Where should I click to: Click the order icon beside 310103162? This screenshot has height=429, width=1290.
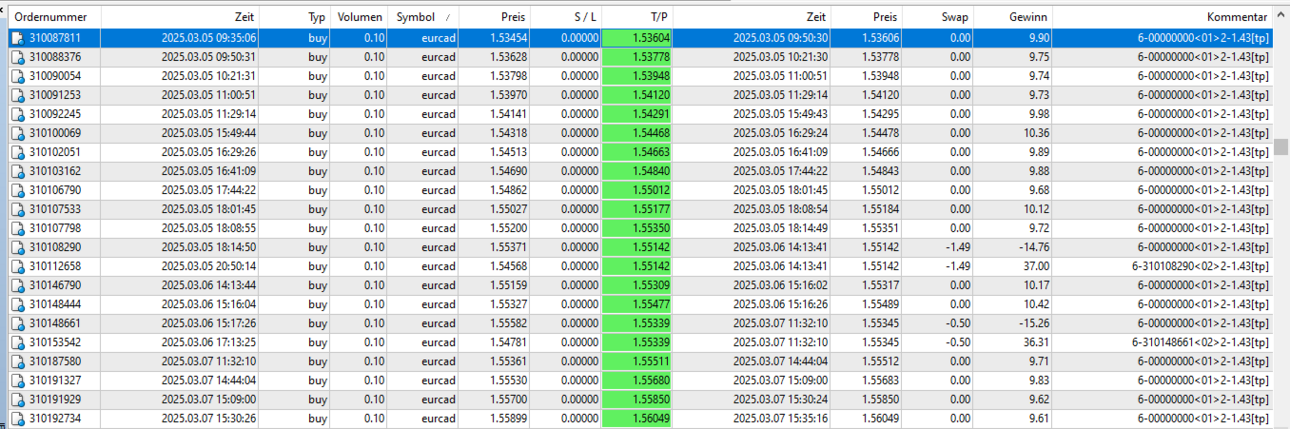[17, 171]
